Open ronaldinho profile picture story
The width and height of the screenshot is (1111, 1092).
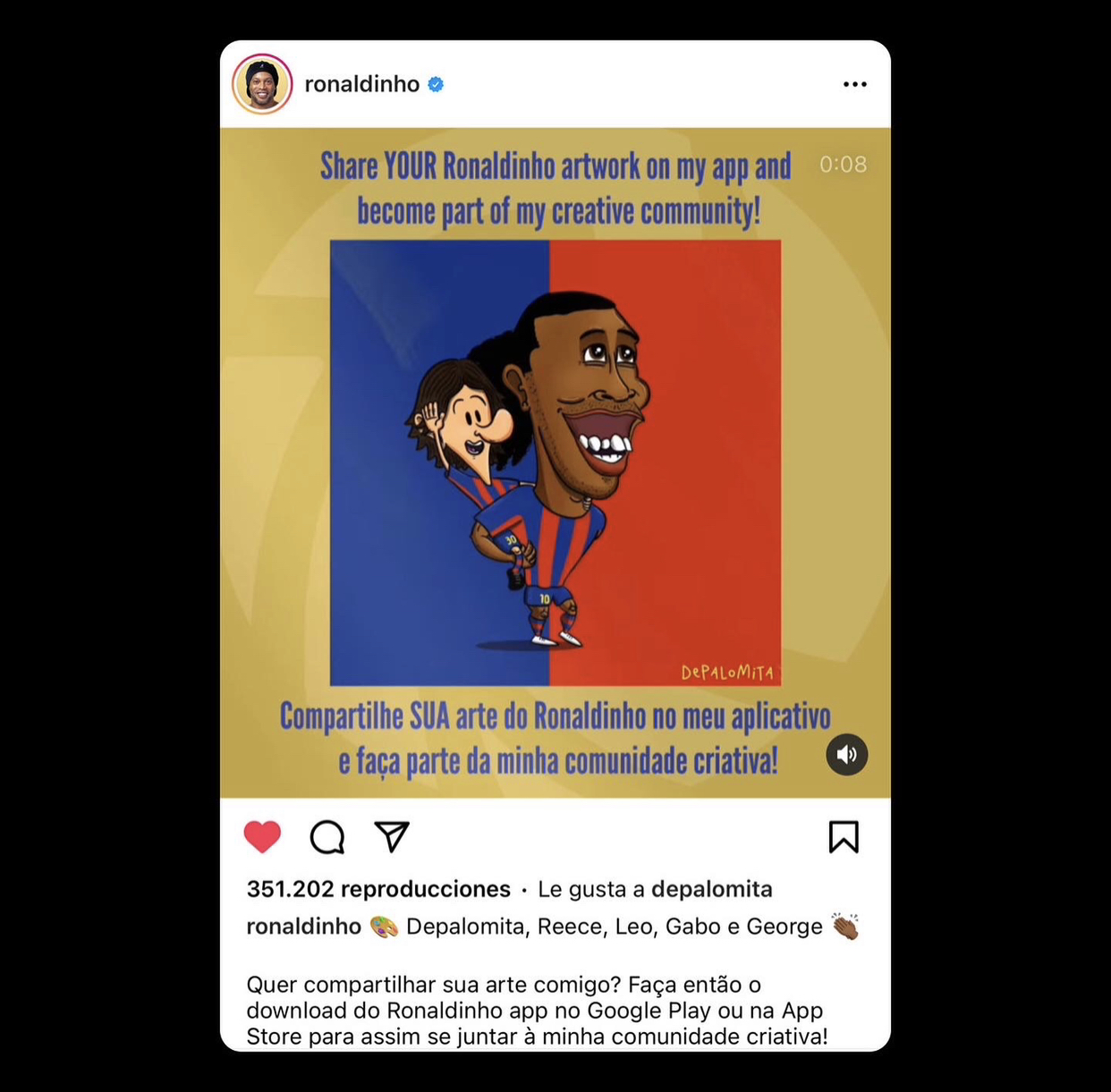[262, 84]
